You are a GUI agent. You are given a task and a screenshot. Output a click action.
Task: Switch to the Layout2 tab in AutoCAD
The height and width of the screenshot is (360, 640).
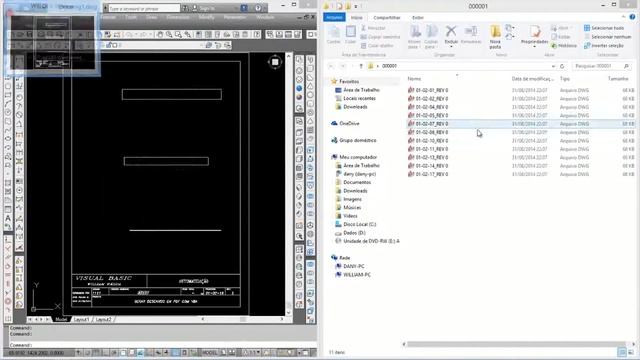103,319
